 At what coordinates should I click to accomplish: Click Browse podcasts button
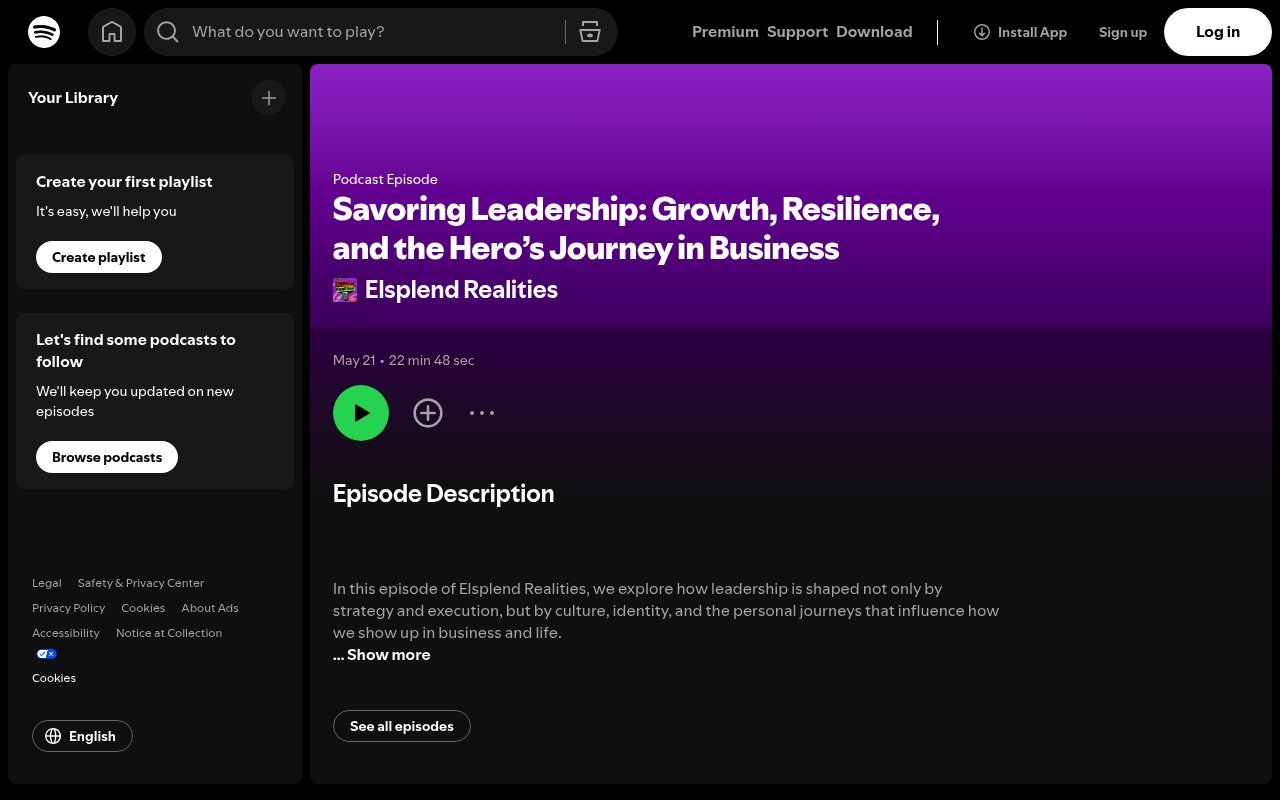(107, 457)
